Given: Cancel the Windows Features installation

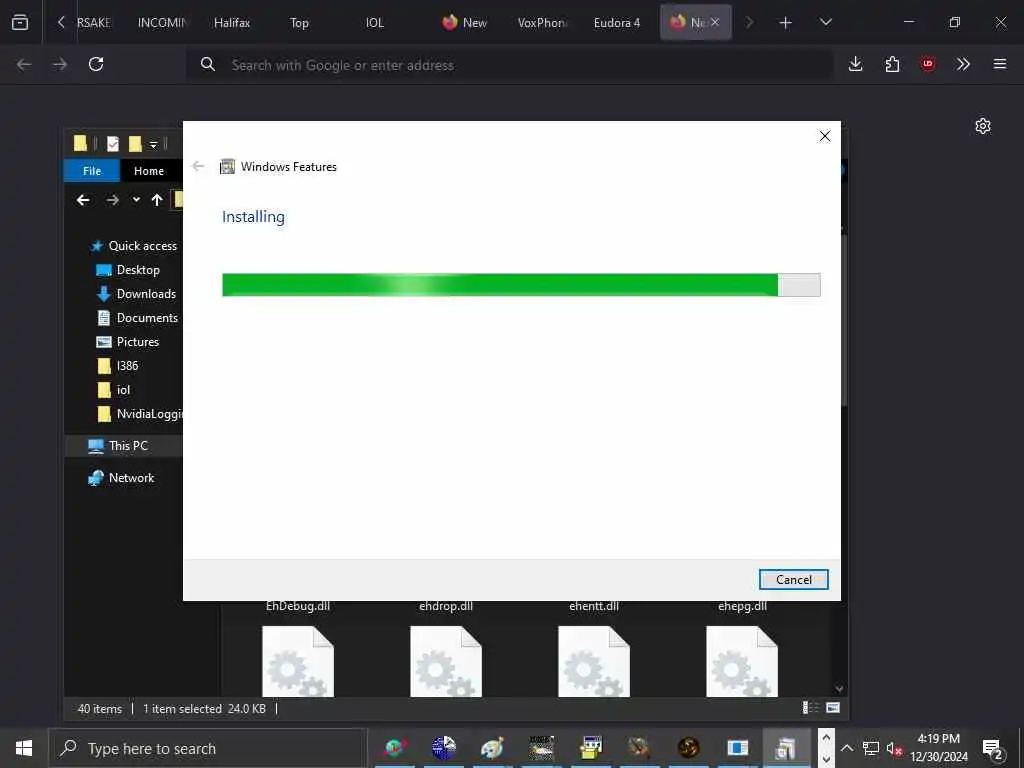Looking at the screenshot, I should tap(793, 580).
